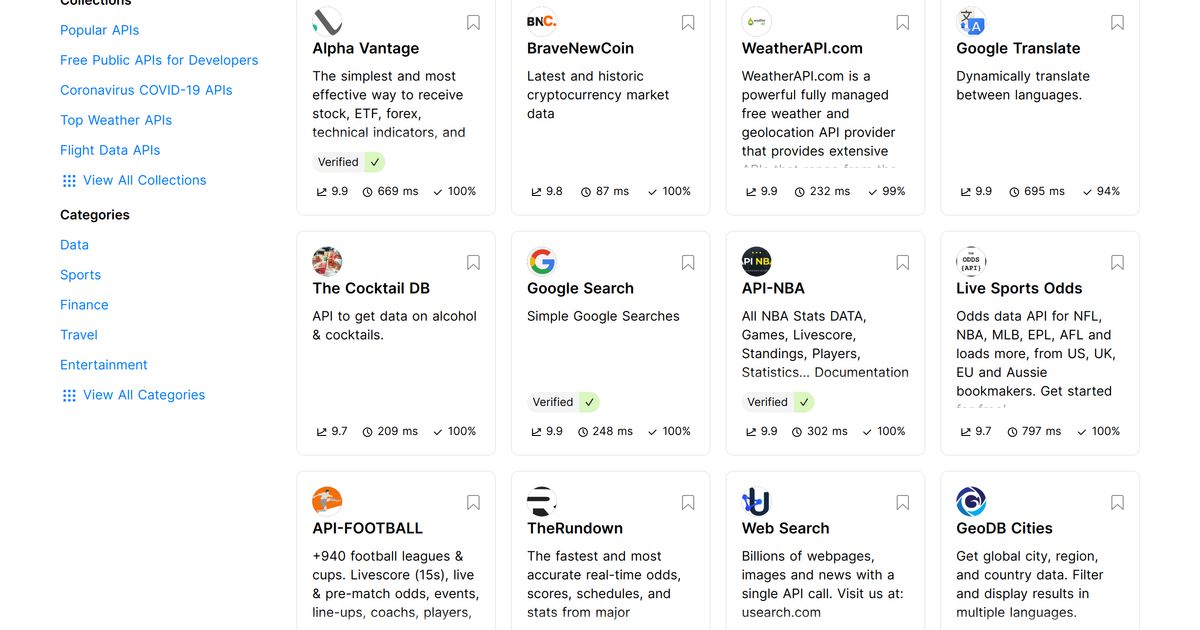Open the Top Weather APIs collection
This screenshot has height=630, width=1200.
point(116,119)
